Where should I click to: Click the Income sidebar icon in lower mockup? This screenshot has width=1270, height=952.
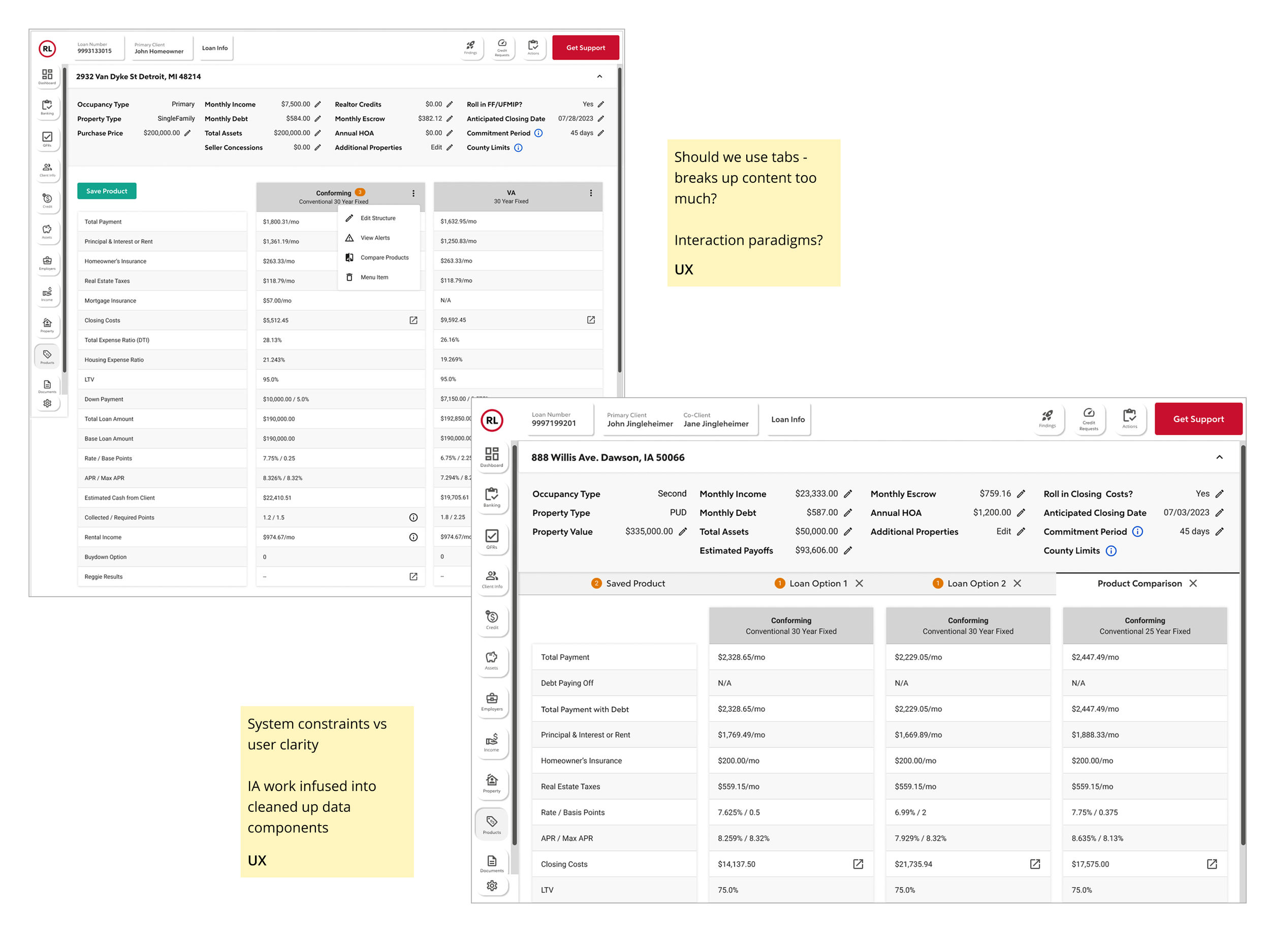491,741
